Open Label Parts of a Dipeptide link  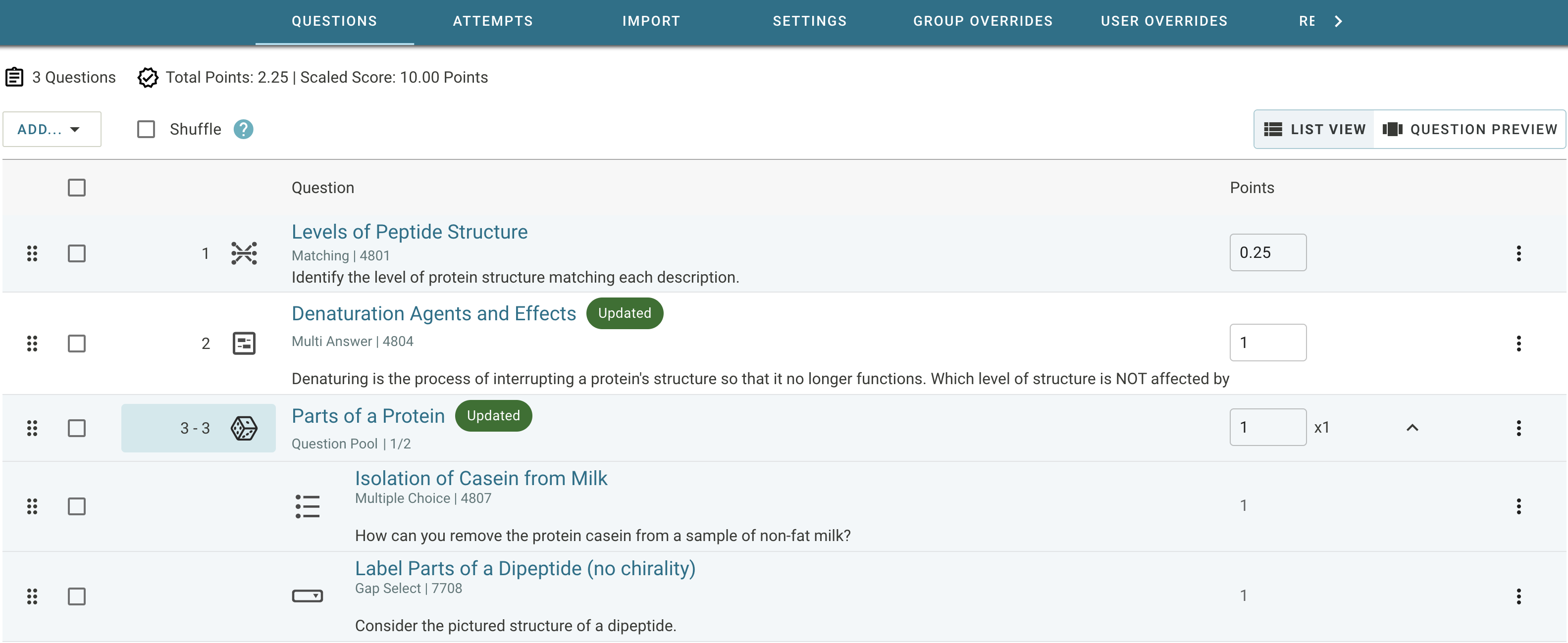click(524, 568)
